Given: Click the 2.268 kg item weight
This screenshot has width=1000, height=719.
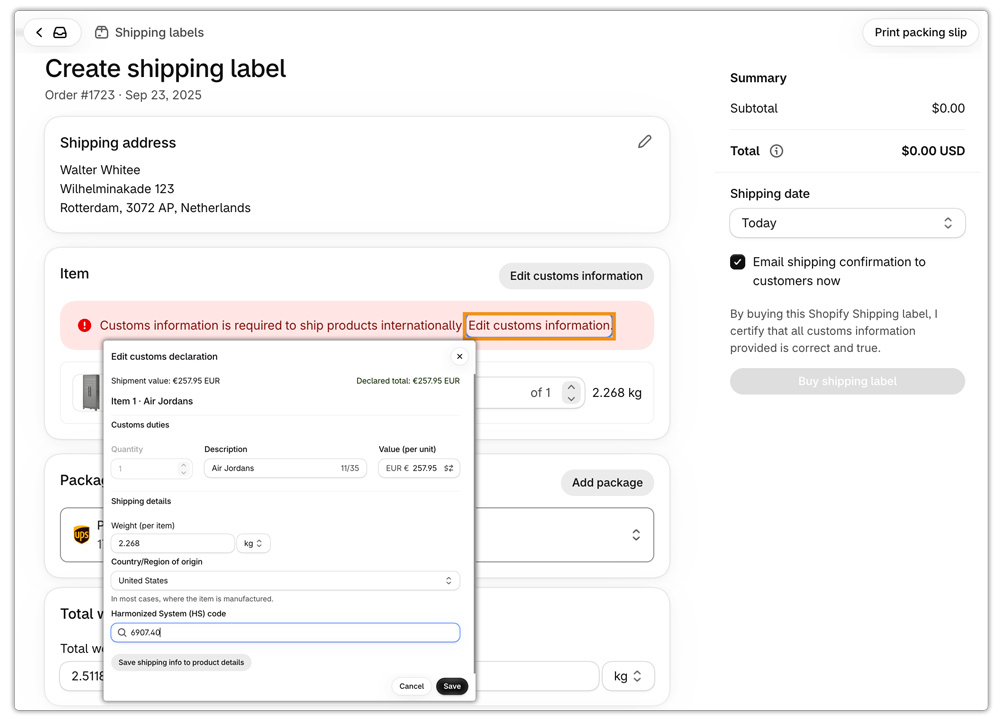Looking at the screenshot, I should [617, 393].
